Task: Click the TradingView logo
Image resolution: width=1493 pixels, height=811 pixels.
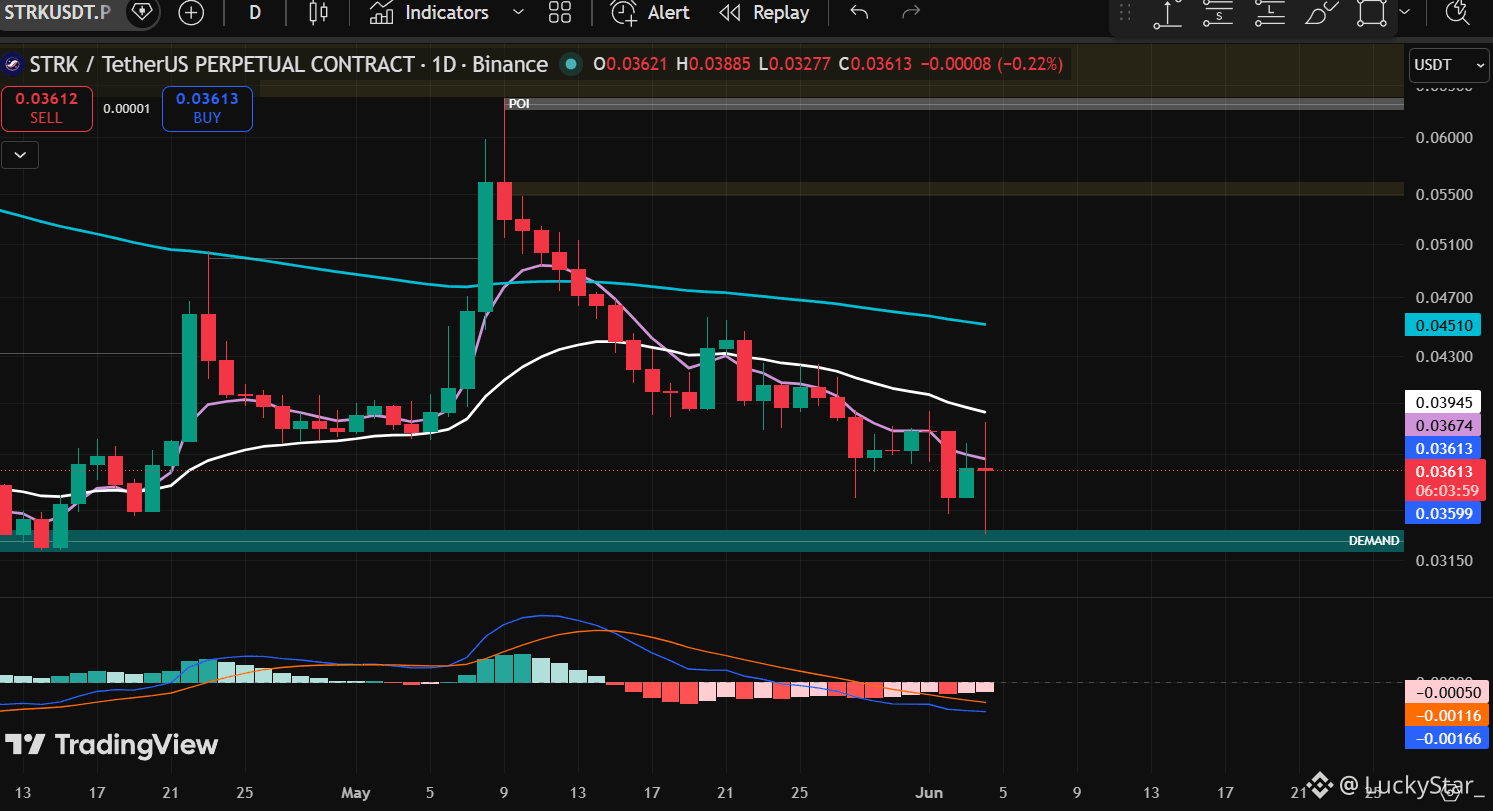Action: [111, 745]
